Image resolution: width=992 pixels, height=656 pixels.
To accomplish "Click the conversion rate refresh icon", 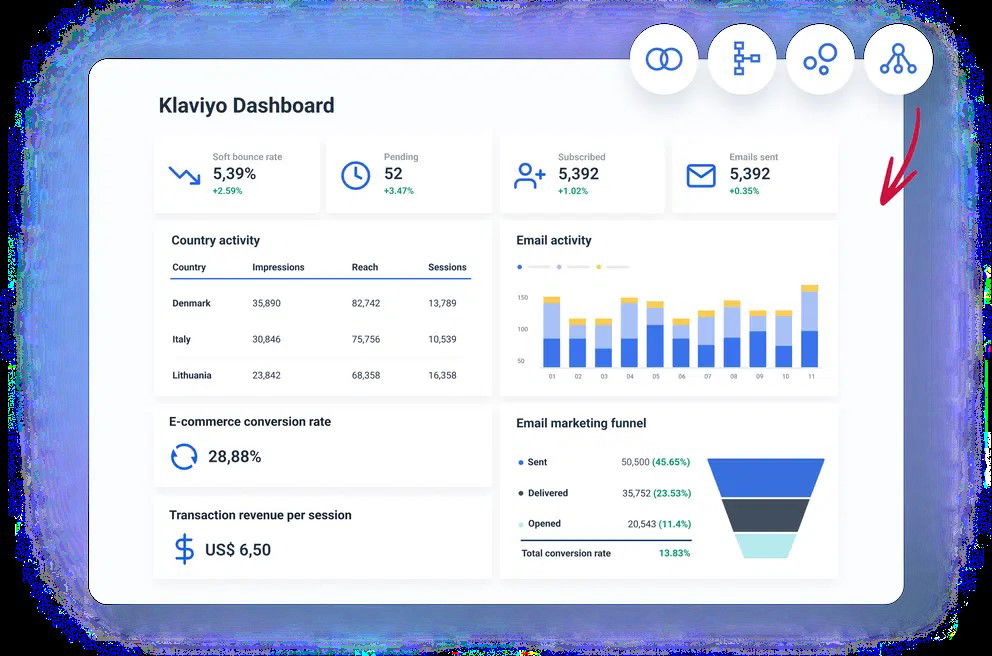I will pyautogui.click(x=183, y=456).
